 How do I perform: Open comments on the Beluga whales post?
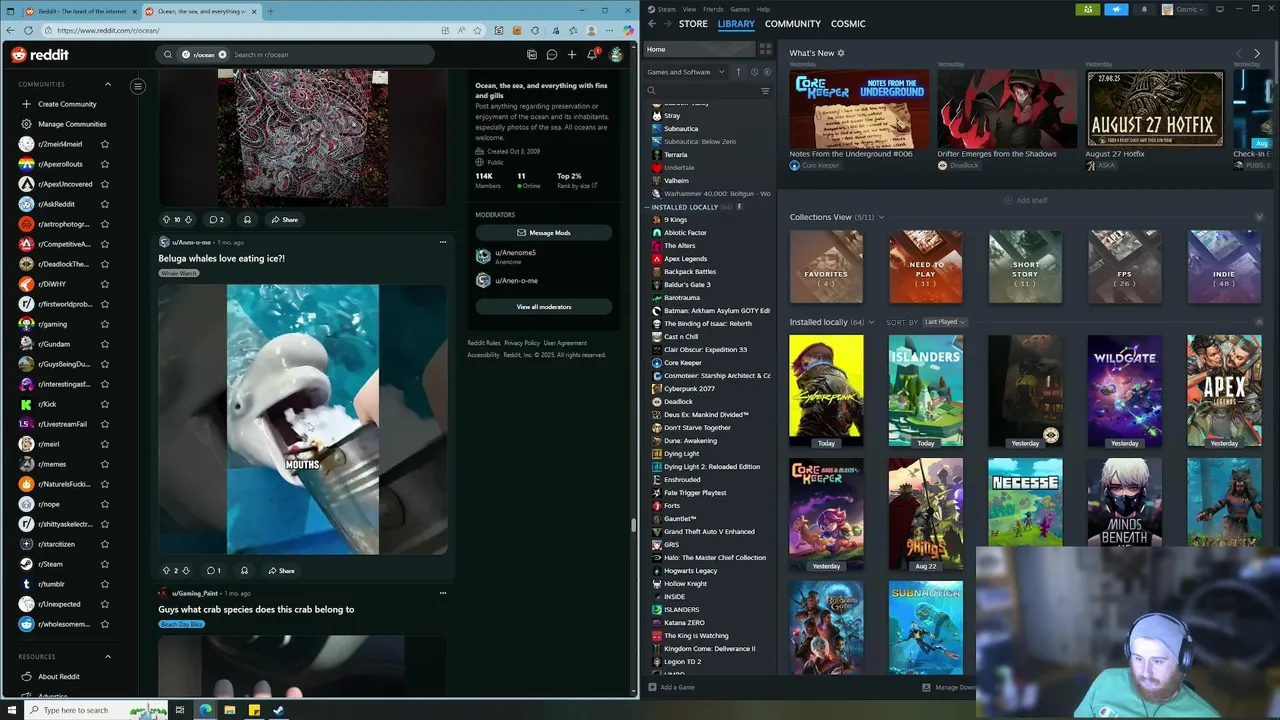[x=213, y=571]
